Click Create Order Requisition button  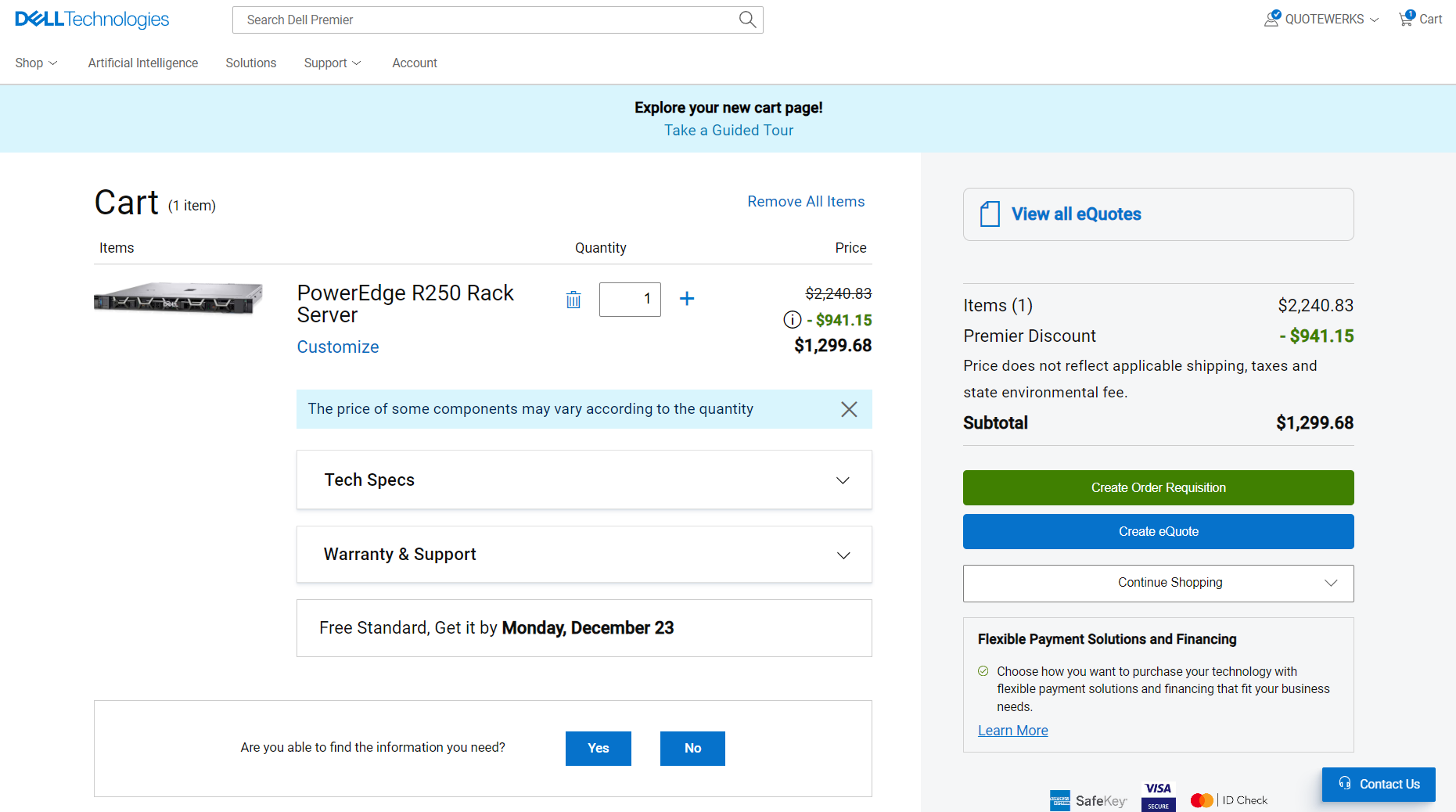tap(1158, 487)
